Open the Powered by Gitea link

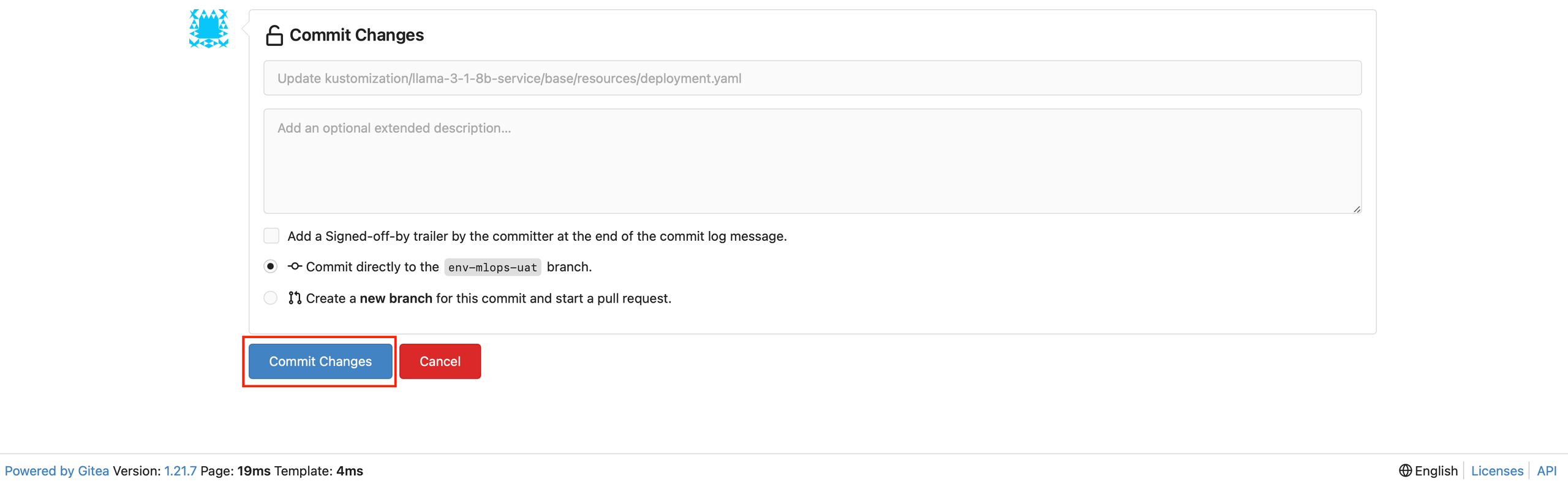(x=57, y=471)
